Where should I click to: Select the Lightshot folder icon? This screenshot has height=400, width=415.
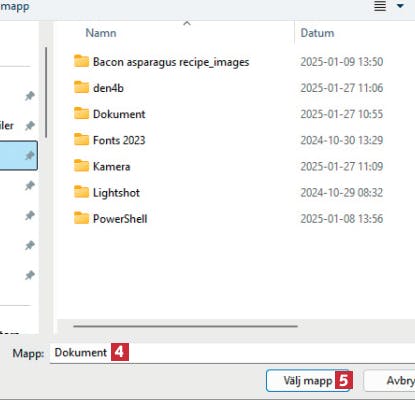tap(81, 192)
